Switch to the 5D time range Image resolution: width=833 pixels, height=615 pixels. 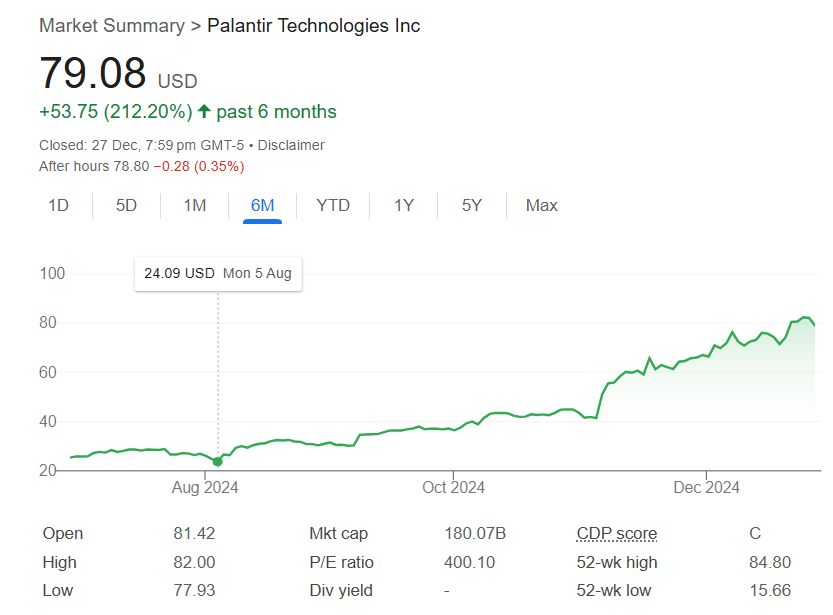coord(126,206)
